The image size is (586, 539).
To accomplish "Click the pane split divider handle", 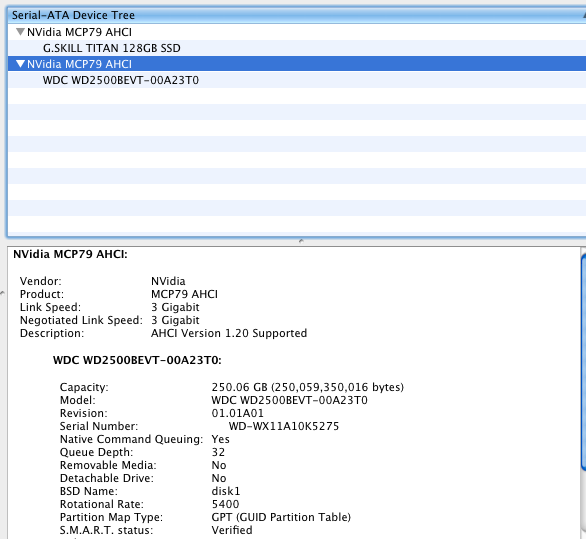I will (x=301, y=241).
